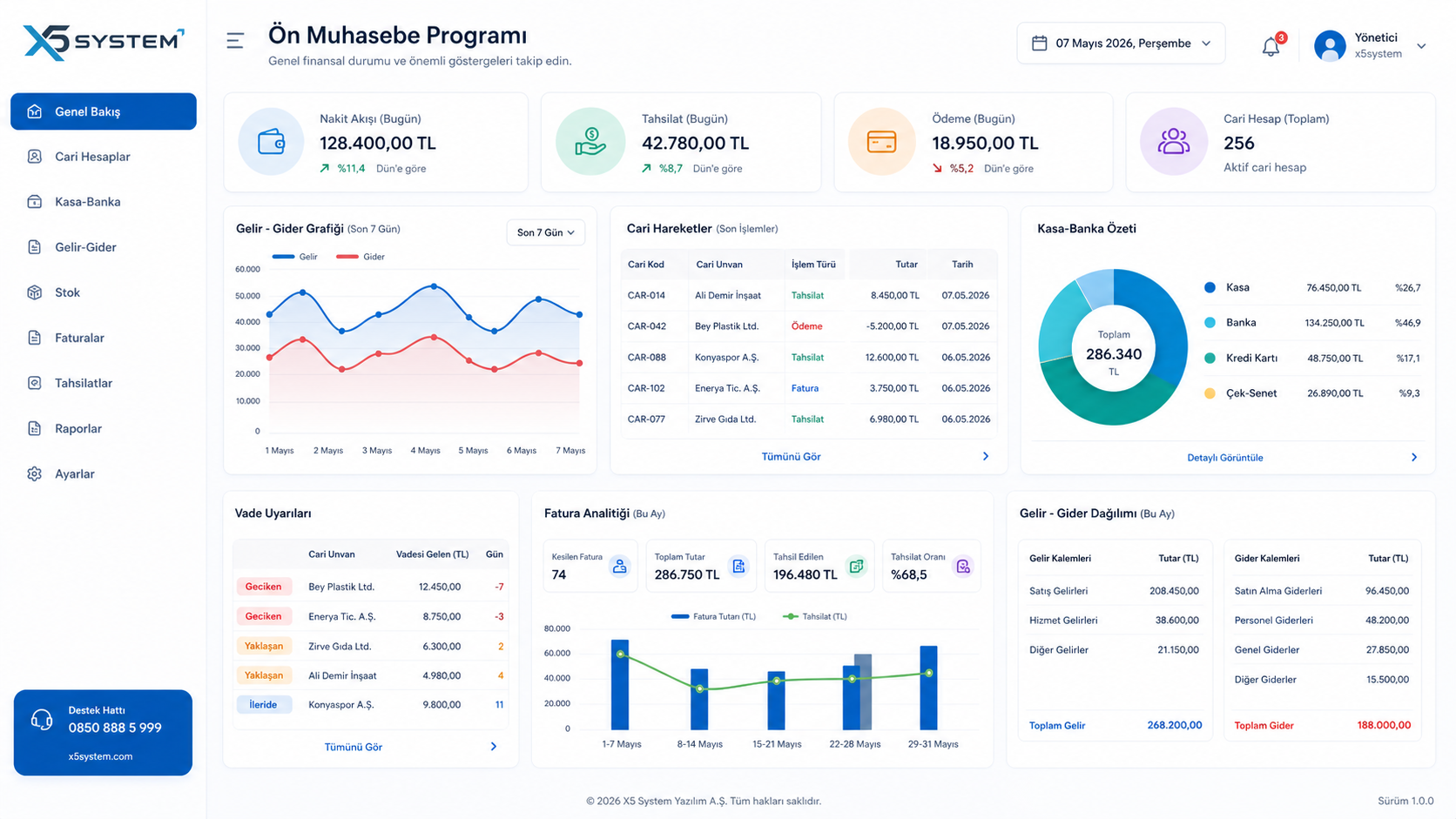The width and height of the screenshot is (1456, 819).
Task: Open the Son 7 Gün dropdown
Action: coord(546,232)
